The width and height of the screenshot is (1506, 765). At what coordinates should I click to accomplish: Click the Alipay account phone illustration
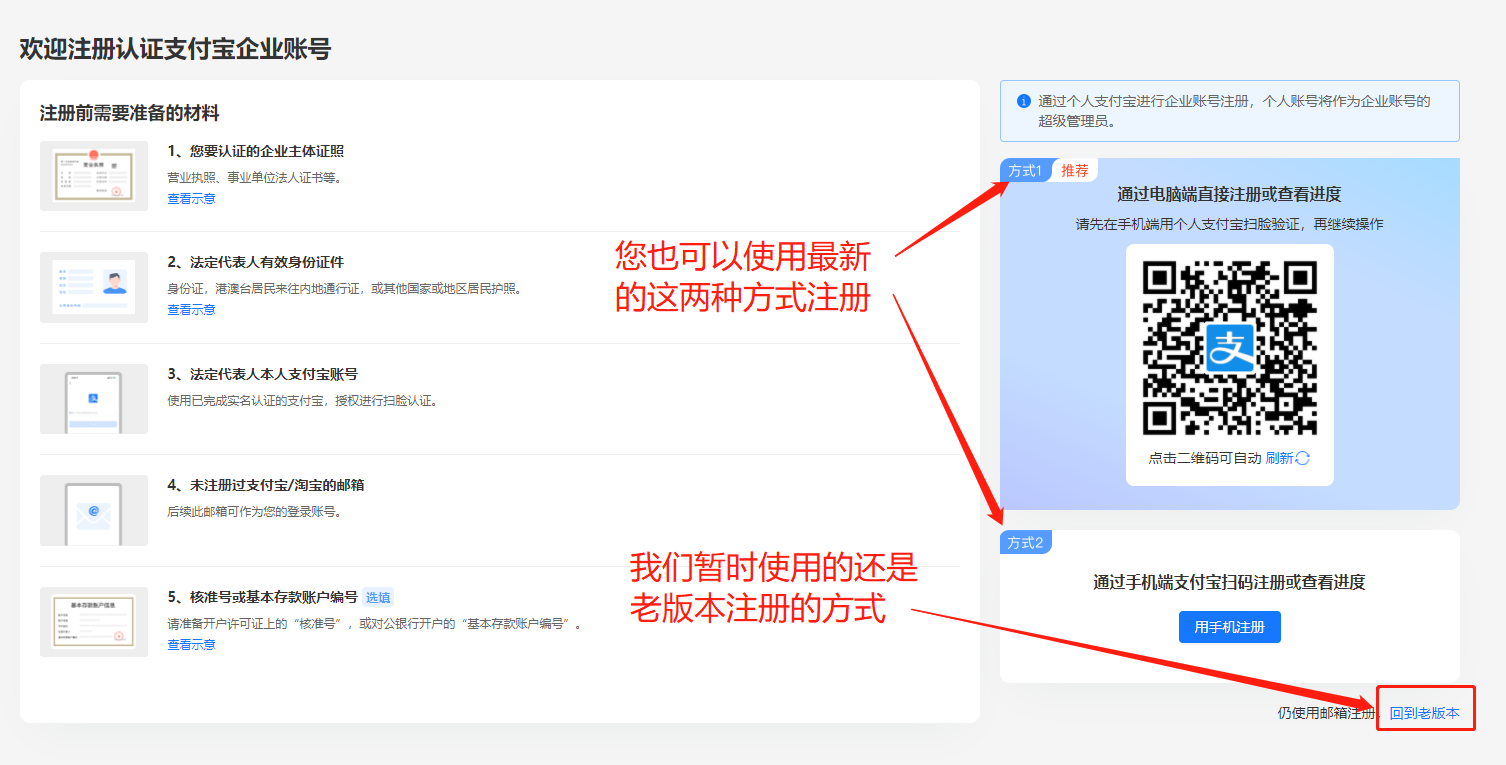coord(94,399)
